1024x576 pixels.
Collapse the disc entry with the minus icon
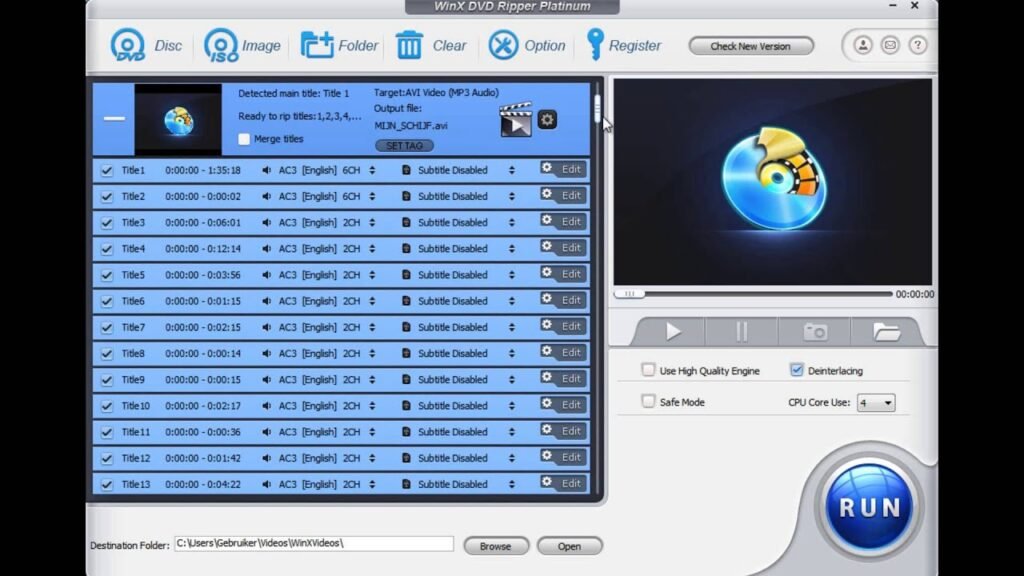point(114,118)
